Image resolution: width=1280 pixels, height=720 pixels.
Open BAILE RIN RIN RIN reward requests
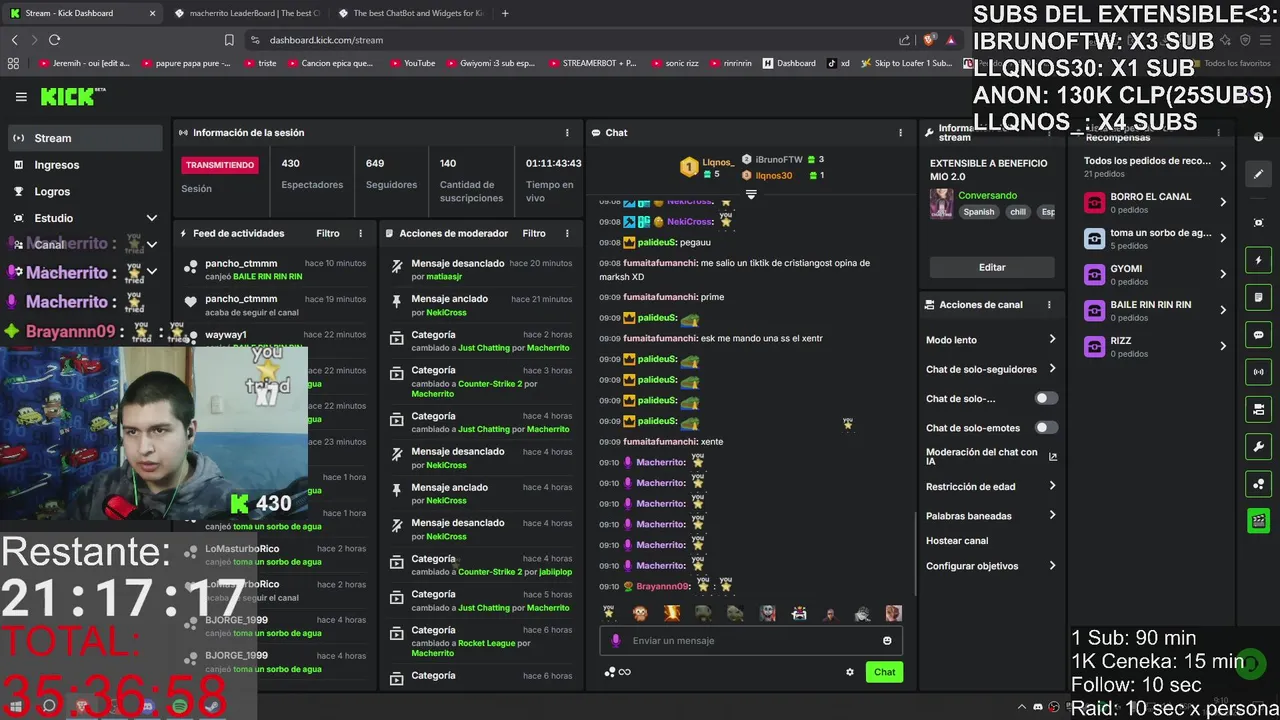click(1155, 311)
